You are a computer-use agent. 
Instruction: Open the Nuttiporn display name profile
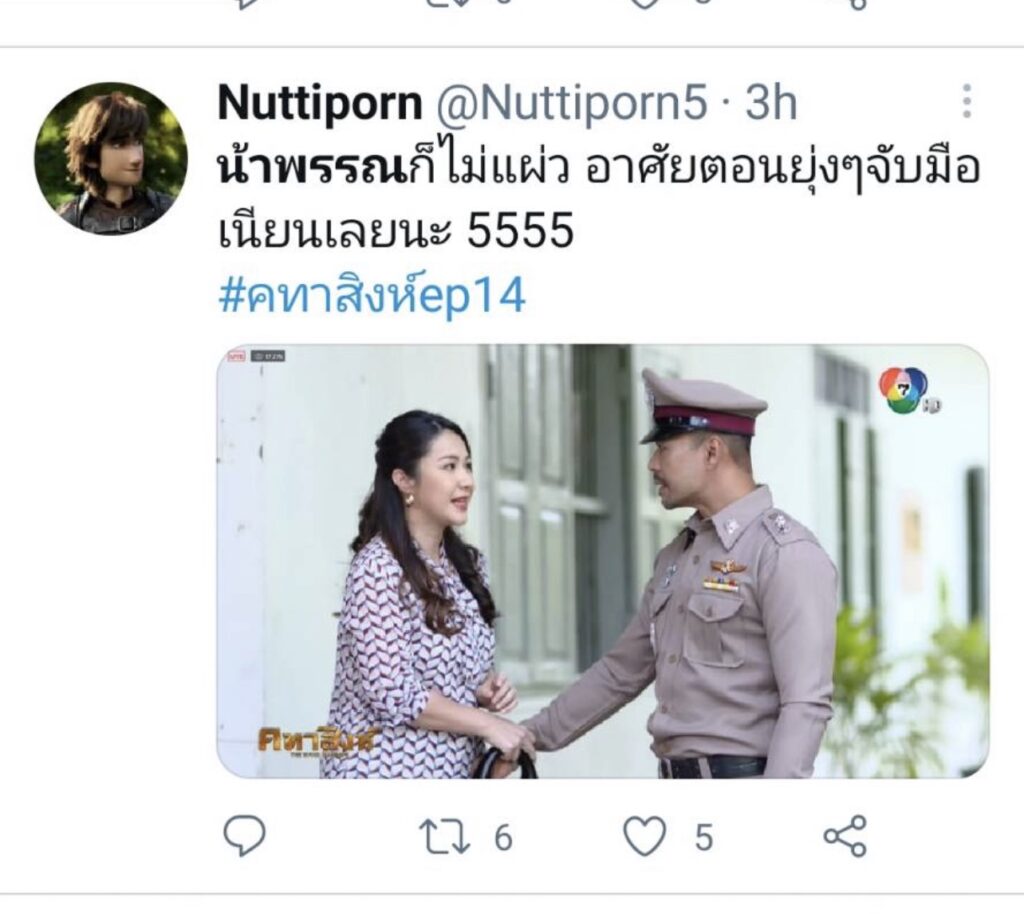tap(320, 102)
